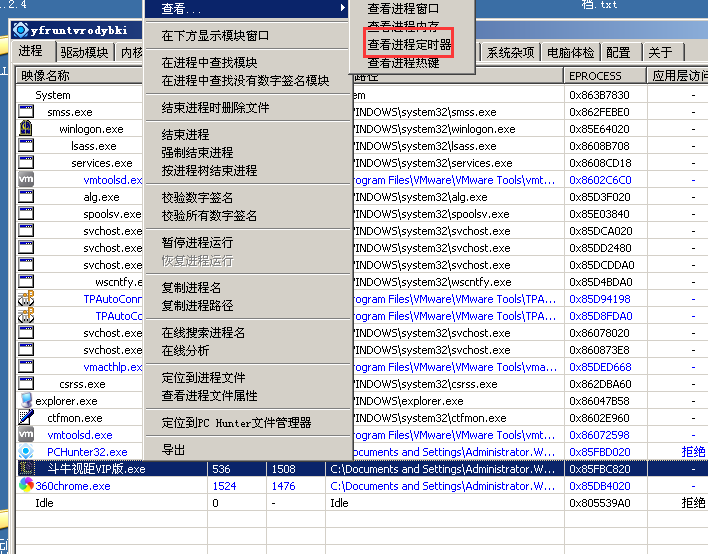This screenshot has height=554, width=708.
Task: Click the PCHunter32.exe icon
Action: 26,452
